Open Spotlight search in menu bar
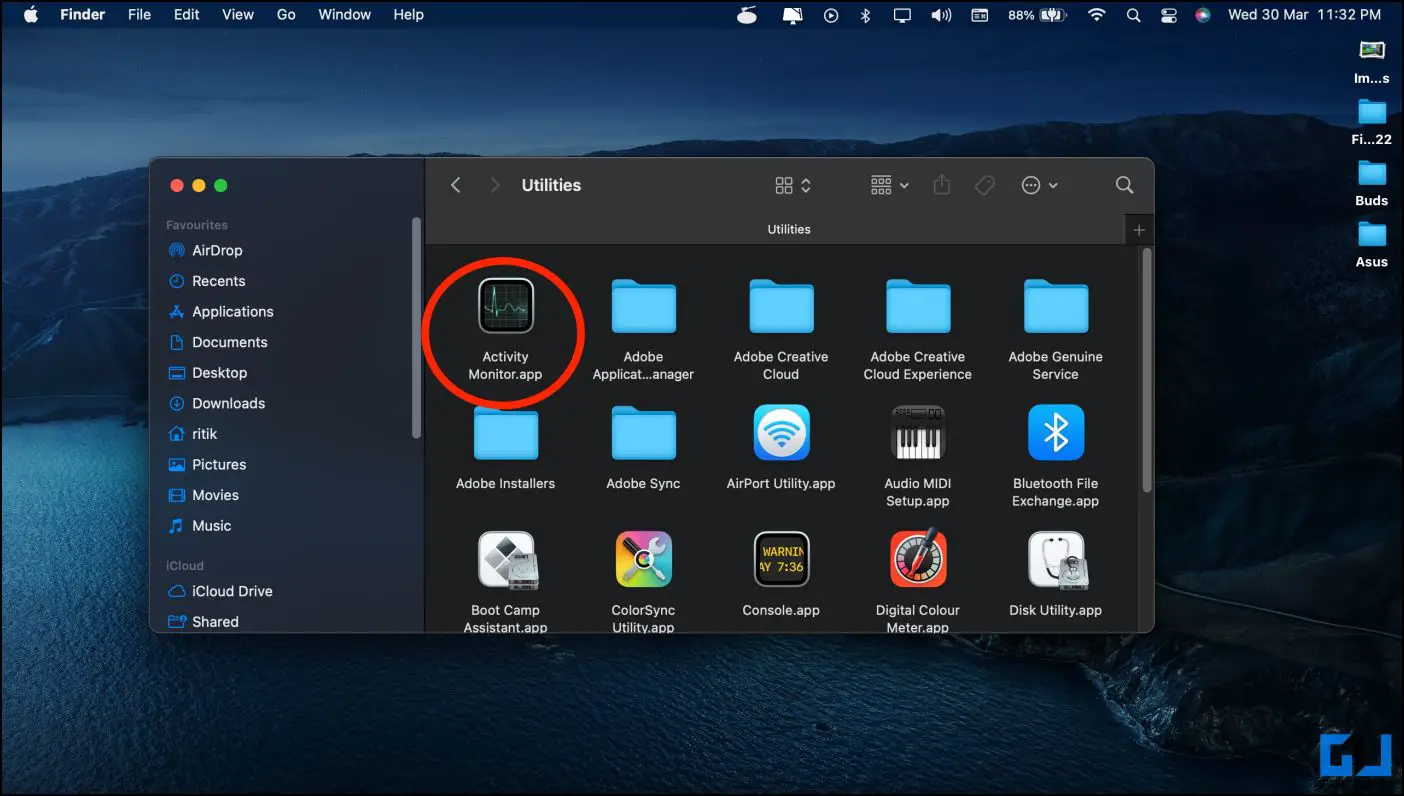Viewport: 1404px width, 796px height. point(1133,15)
